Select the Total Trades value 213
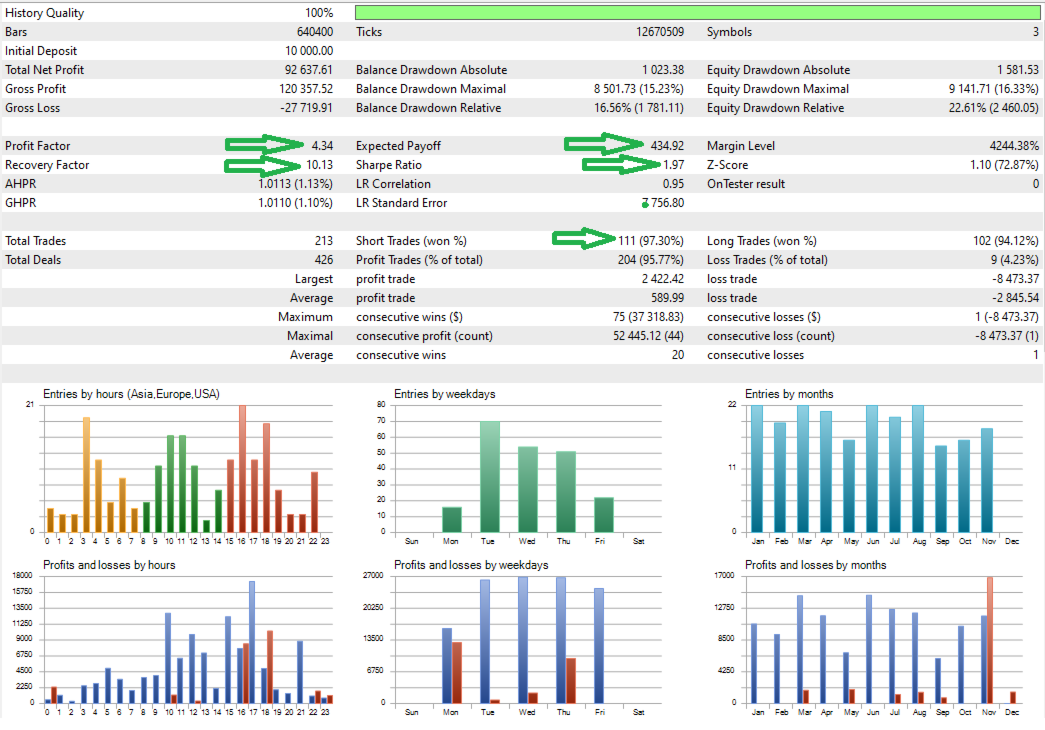 point(324,241)
